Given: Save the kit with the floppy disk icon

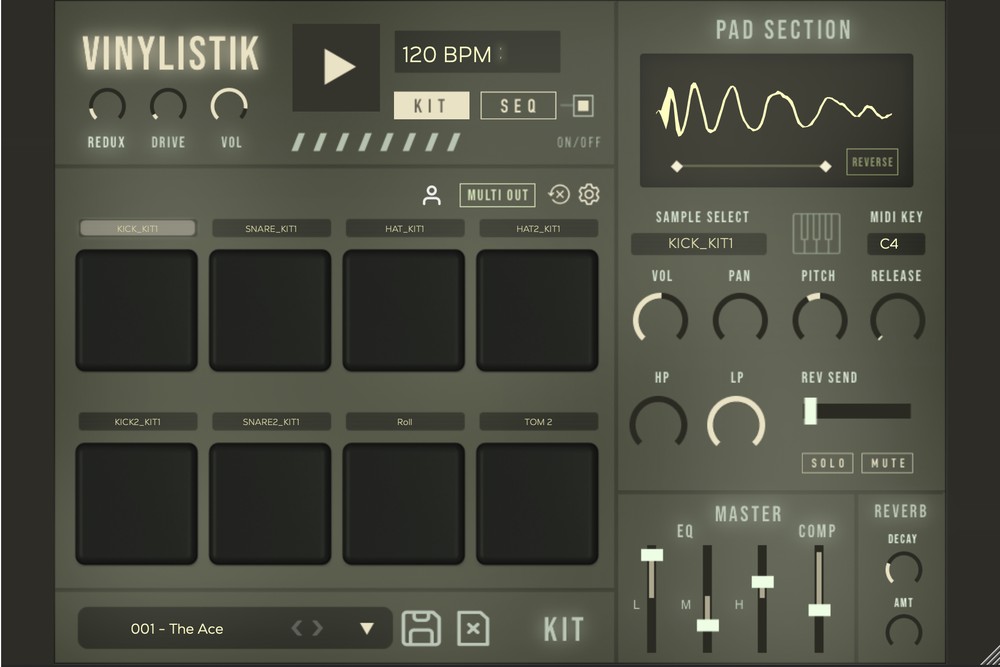Looking at the screenshot, I should click(421, 628).
